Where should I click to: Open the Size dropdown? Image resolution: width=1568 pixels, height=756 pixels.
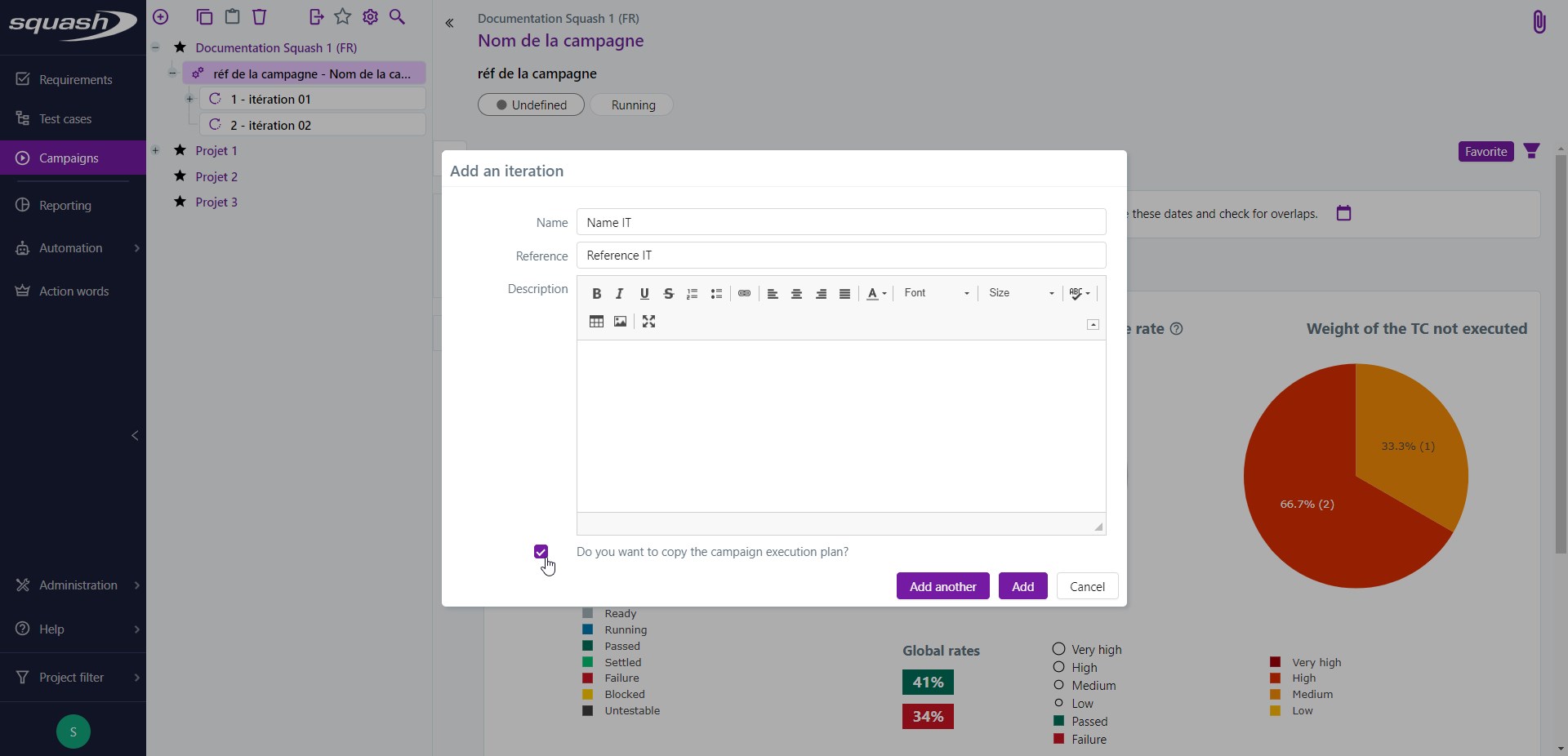1021,293
